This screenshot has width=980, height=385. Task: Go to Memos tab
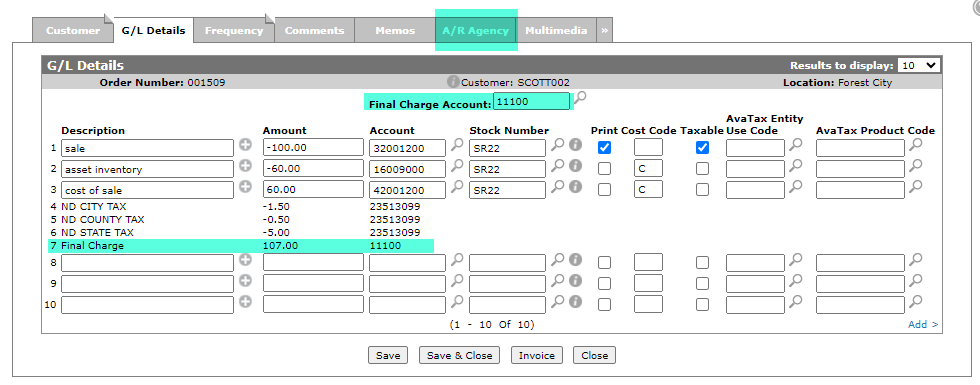pyautogui.click(x=395, y=30)
